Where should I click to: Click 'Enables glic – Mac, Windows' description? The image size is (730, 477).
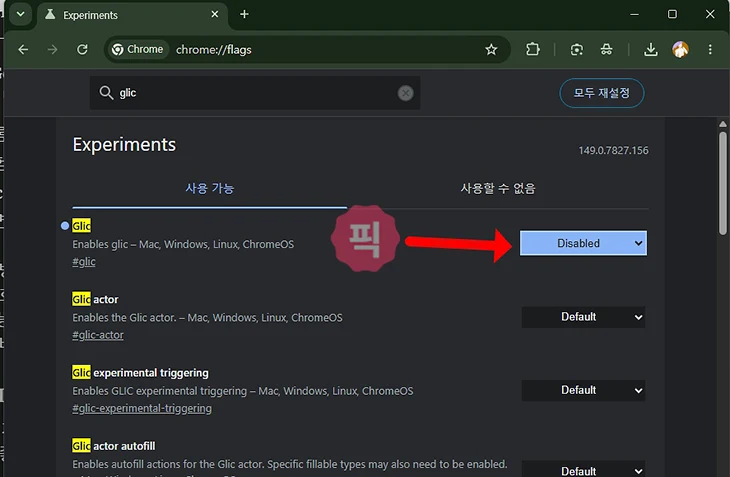[x=183, y=244]
